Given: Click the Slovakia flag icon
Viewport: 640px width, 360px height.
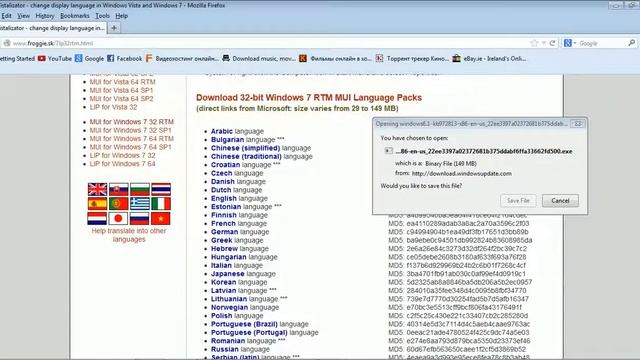Looking at the screenshot, I should (118, 189).
